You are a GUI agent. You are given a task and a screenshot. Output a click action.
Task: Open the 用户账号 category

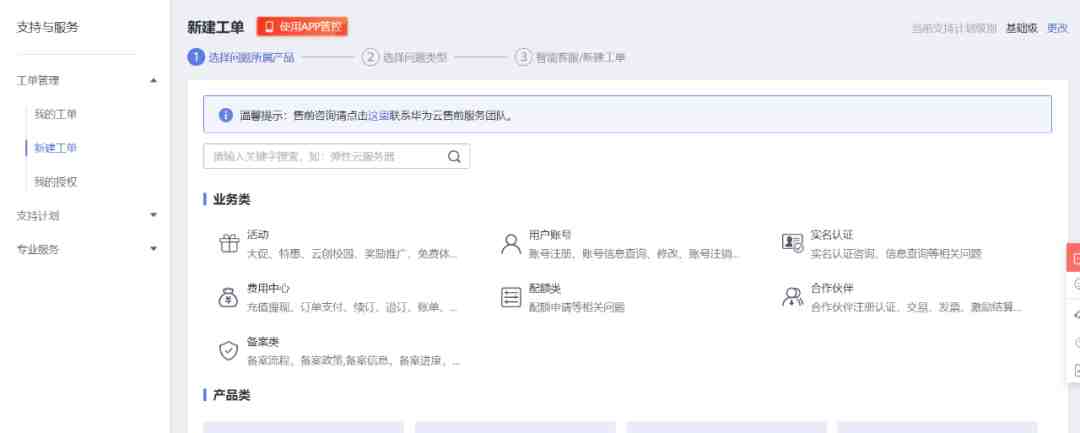(550, 235)
